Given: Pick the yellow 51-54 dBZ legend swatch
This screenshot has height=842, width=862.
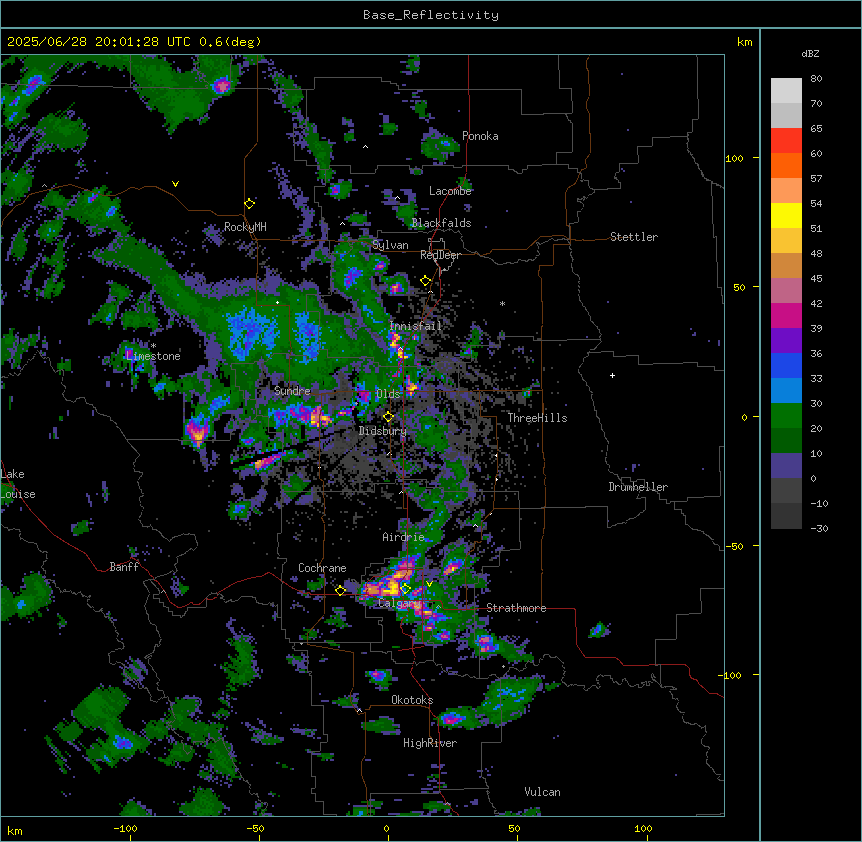Looking at the screenshot, I should click(786, 215).
